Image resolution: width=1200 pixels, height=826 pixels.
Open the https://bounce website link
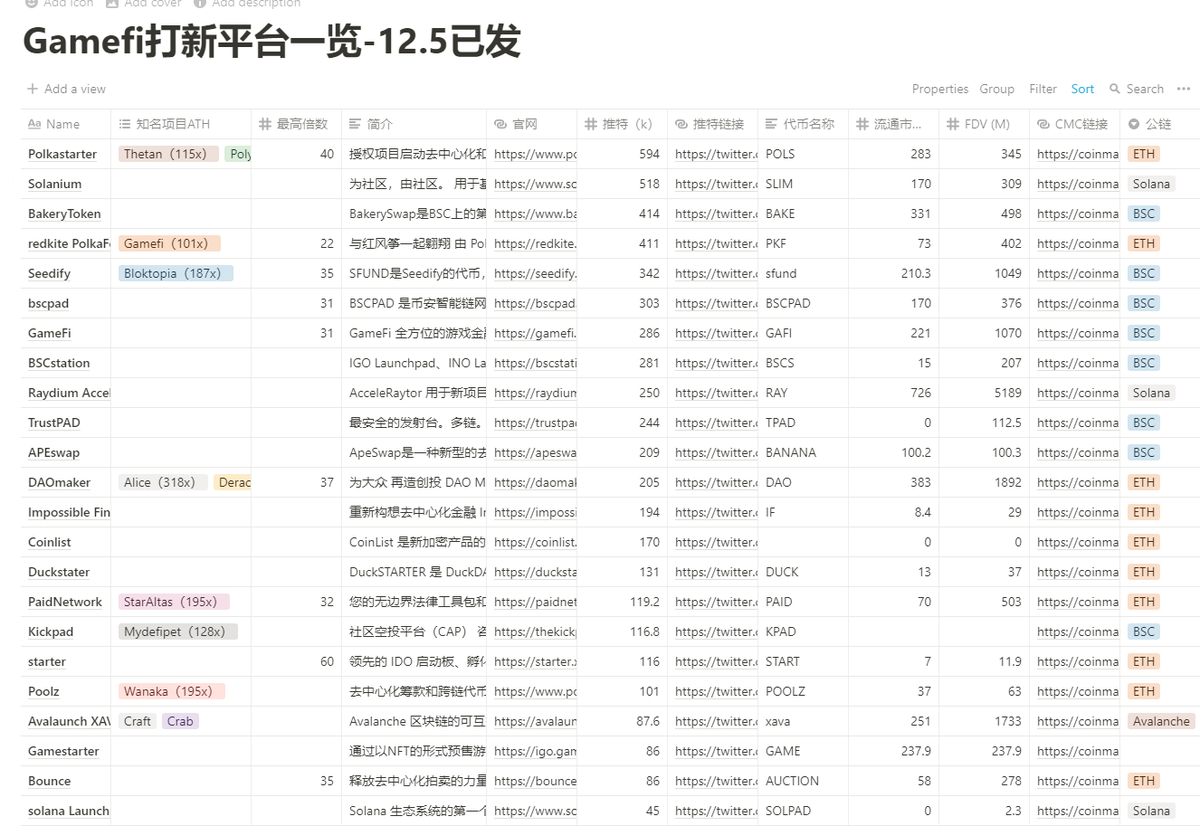535,781
